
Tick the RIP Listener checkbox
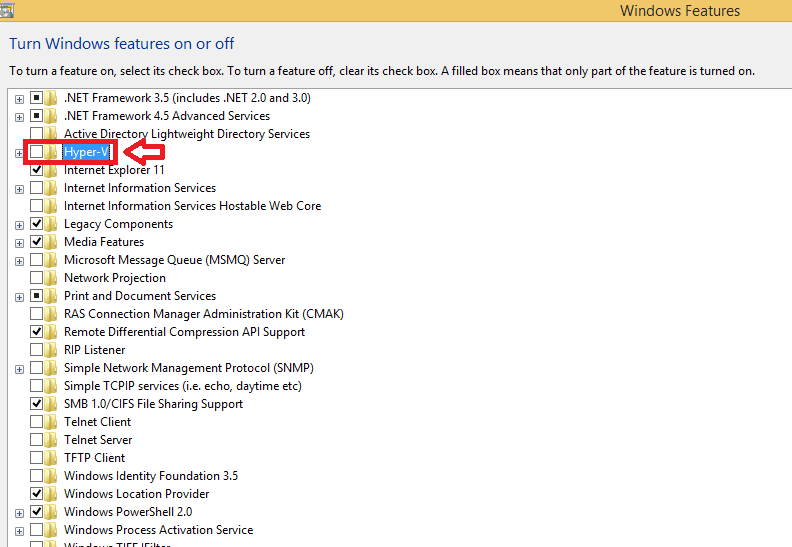36,349
